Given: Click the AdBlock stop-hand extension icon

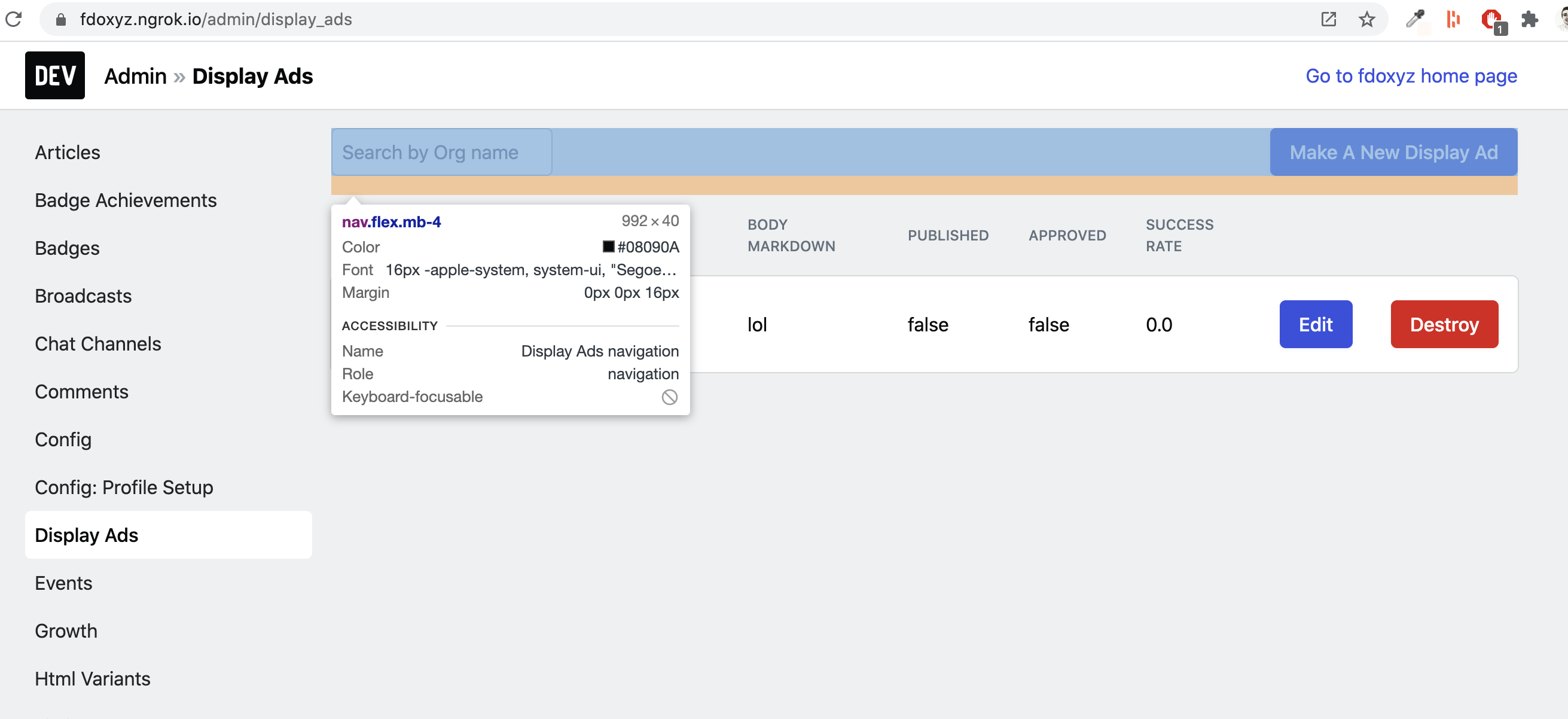Looking at the screenshot, I should click(1491, 20).
